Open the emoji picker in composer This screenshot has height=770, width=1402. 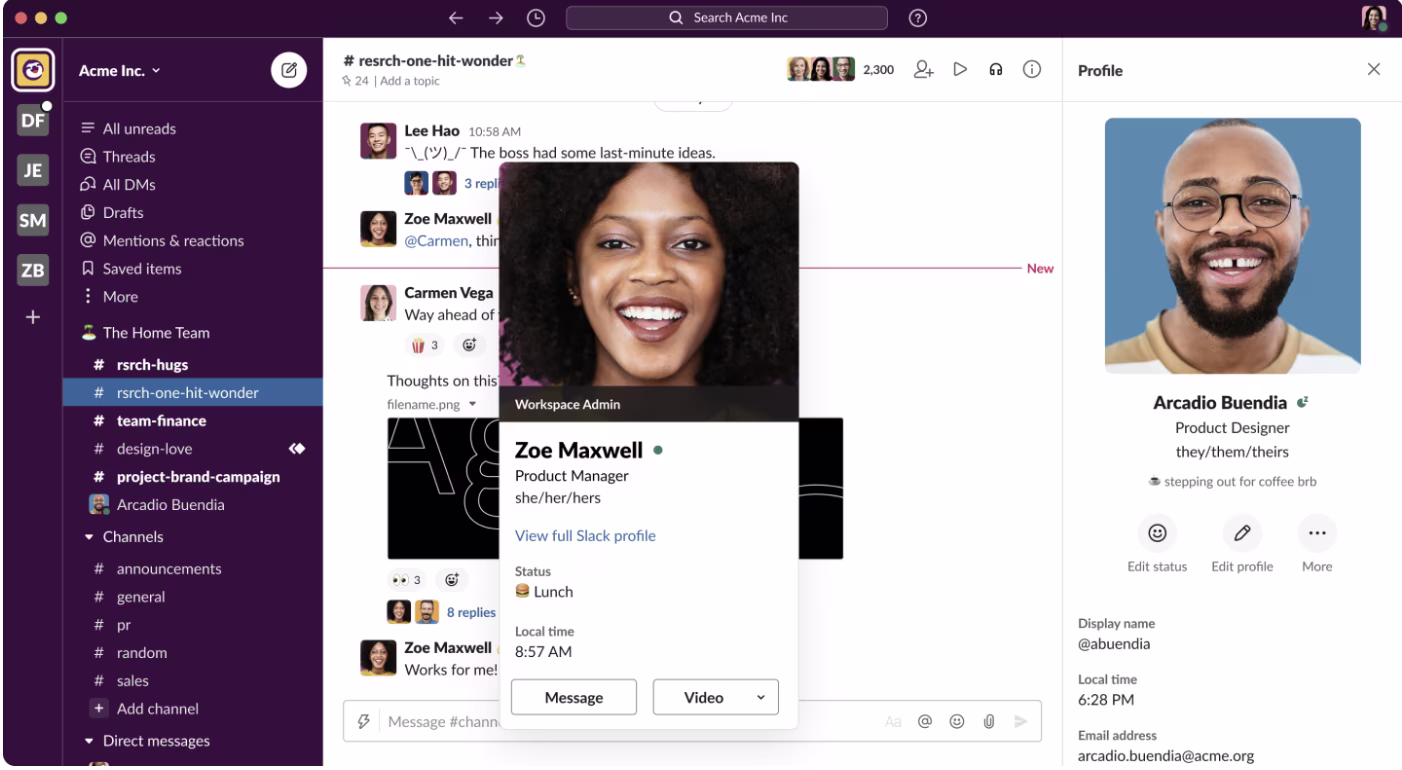(x=957, y=721)
